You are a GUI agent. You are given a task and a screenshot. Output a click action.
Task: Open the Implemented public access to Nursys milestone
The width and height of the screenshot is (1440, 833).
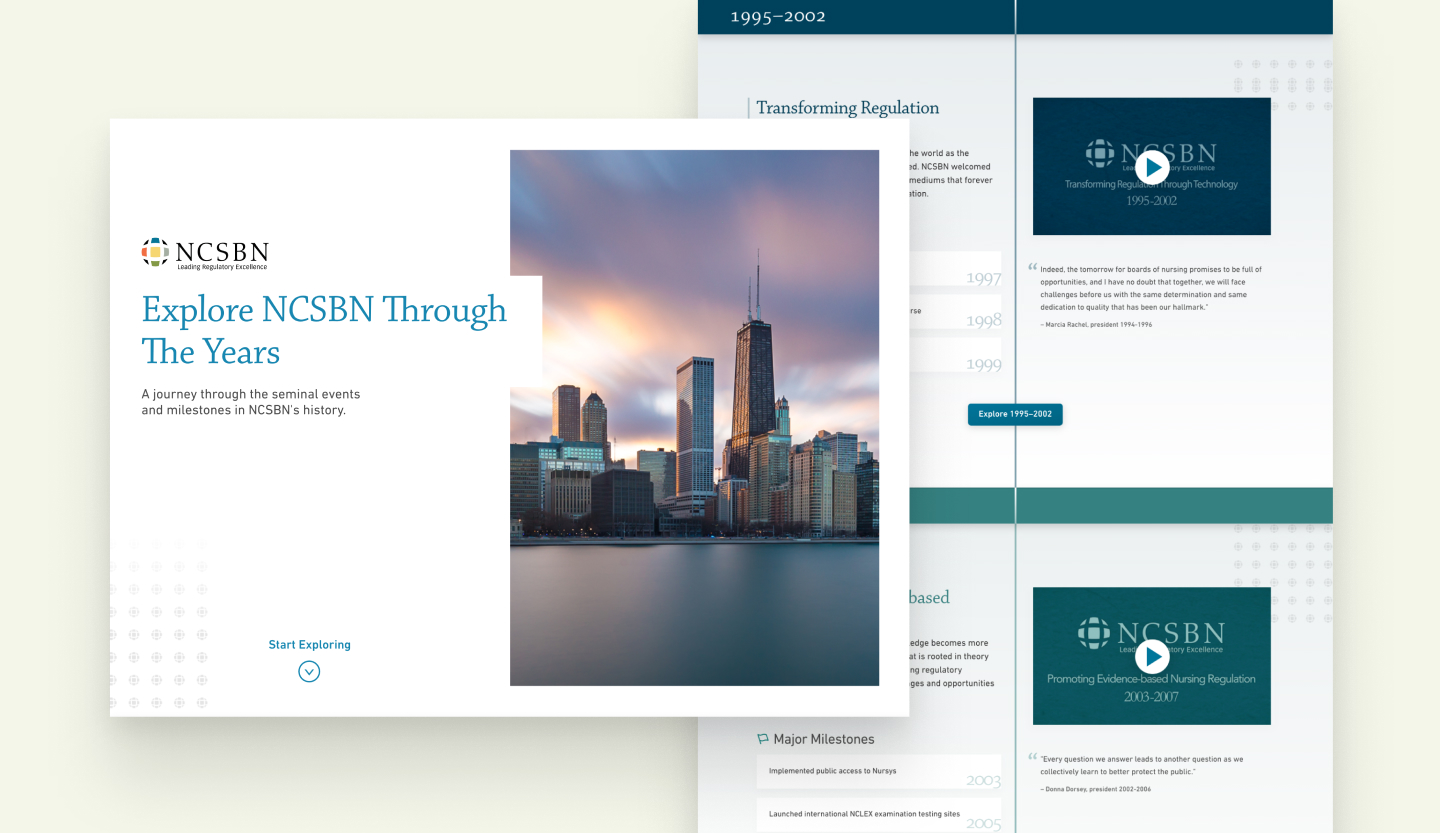click(x=878, y=772)
